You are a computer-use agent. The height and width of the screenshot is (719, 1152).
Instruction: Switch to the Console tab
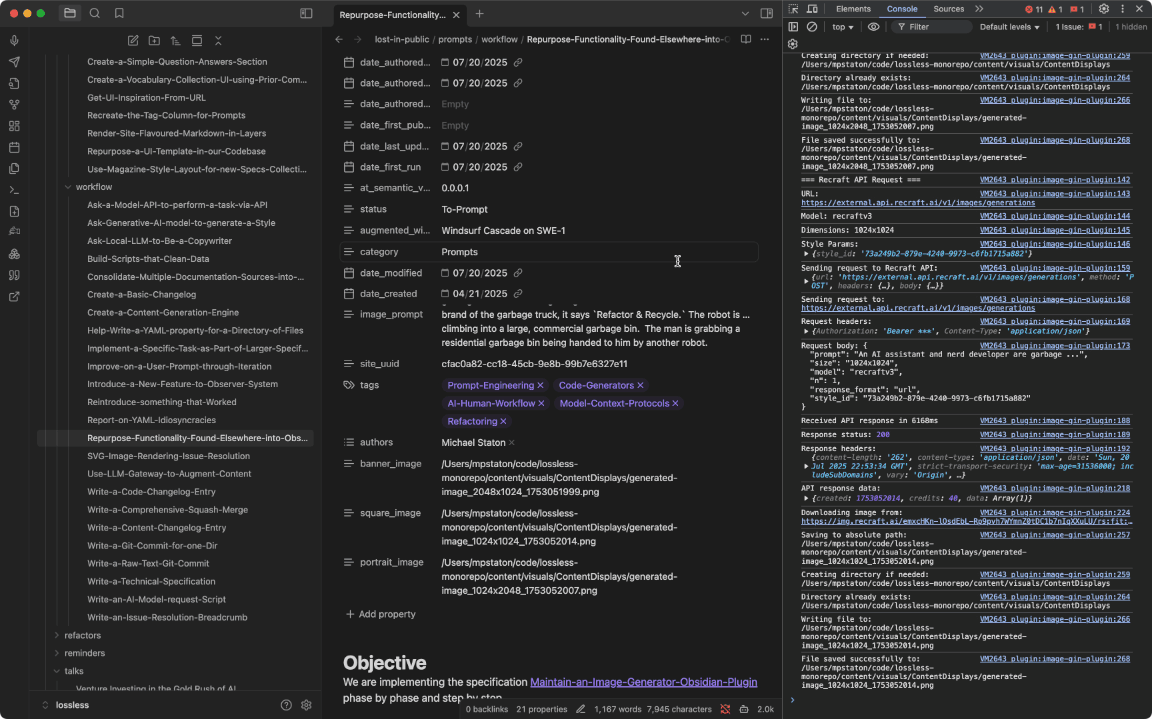[901, 9]
